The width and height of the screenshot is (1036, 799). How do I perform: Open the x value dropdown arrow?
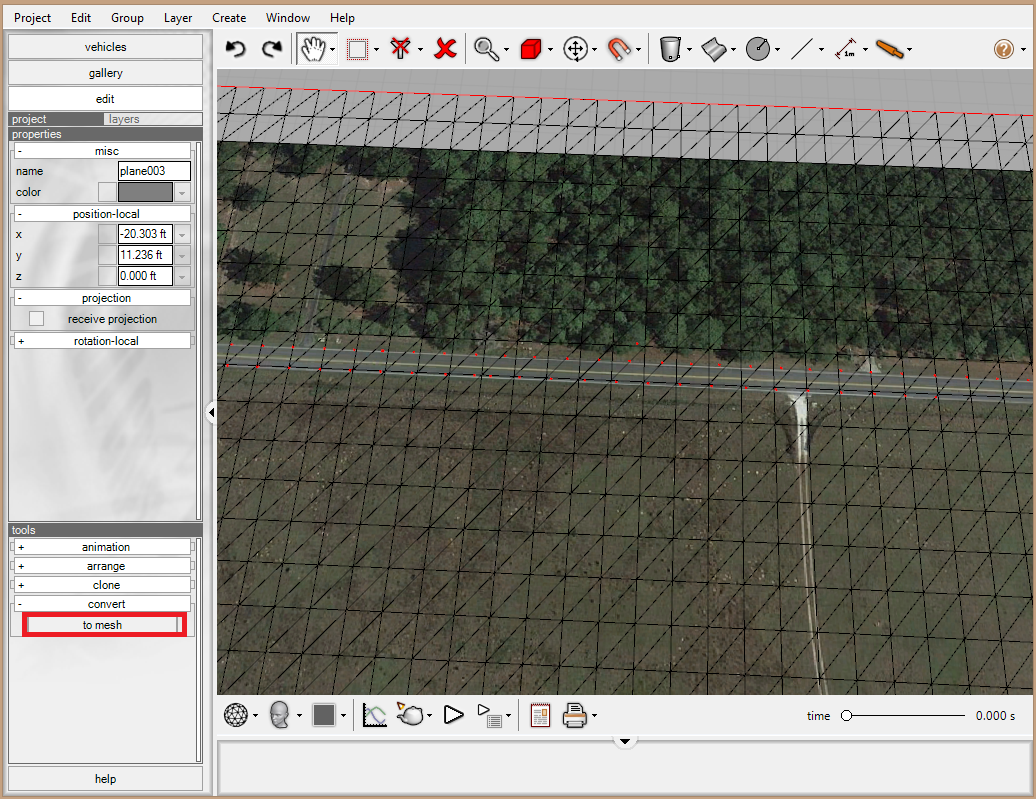pyautogui.click(x=182, y=234)
